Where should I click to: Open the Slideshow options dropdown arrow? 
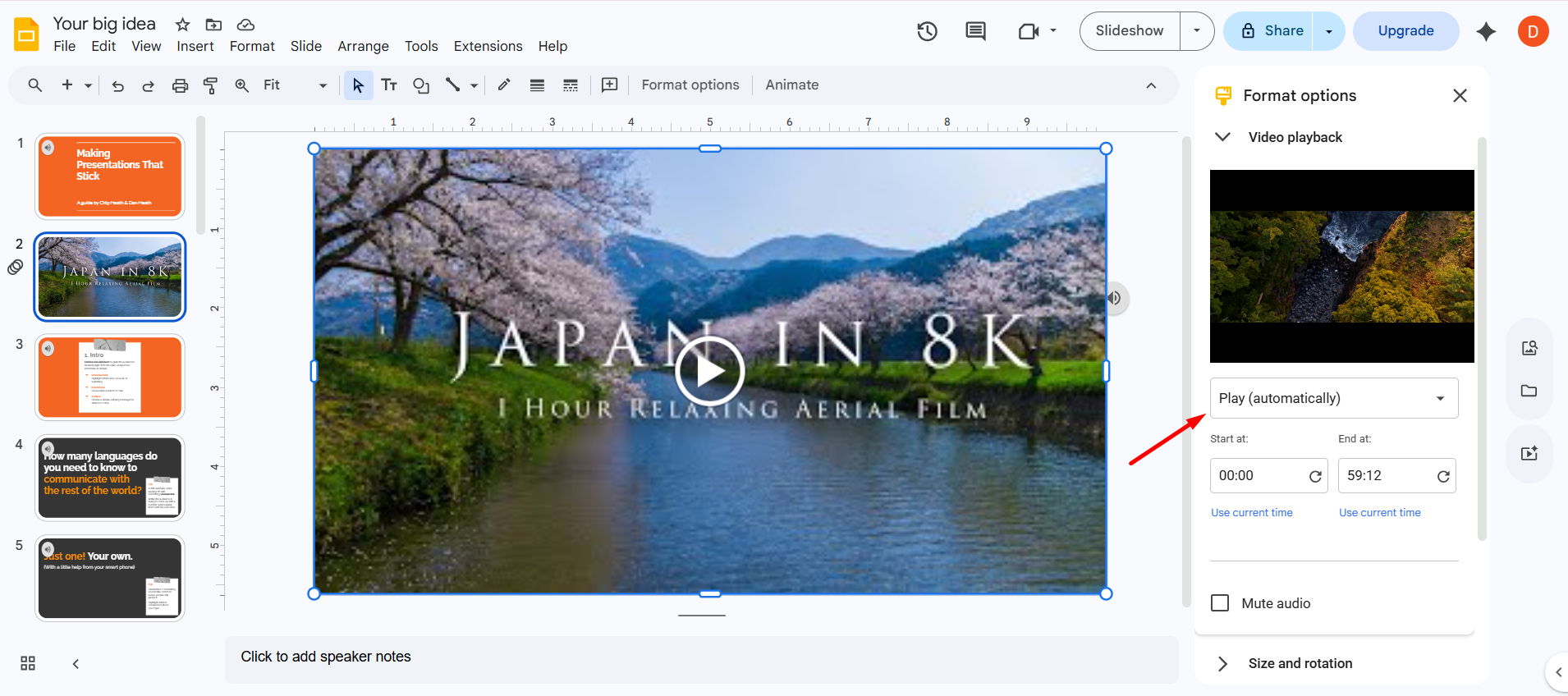[x=1197, y=31]
